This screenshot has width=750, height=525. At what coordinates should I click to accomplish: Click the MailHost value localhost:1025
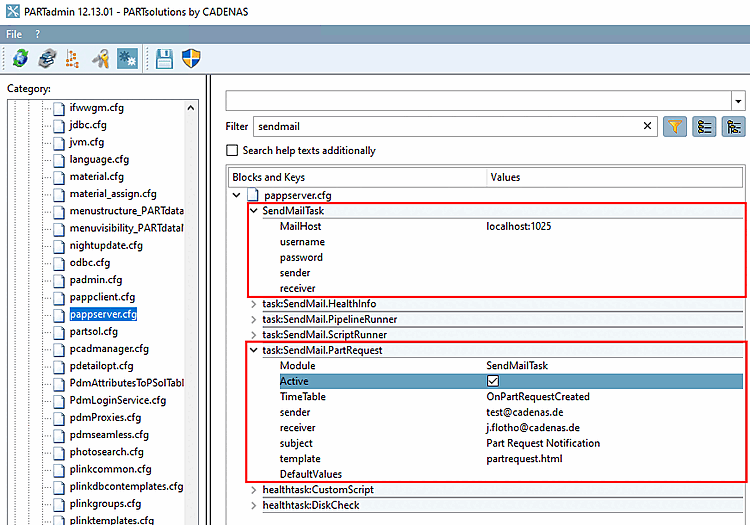(518, 226)
